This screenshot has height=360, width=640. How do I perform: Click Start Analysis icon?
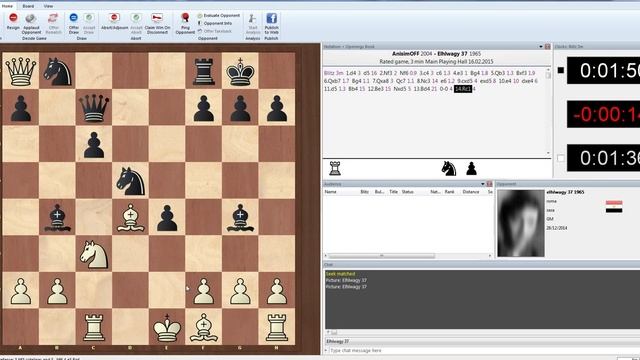click(x=253, y=23)
